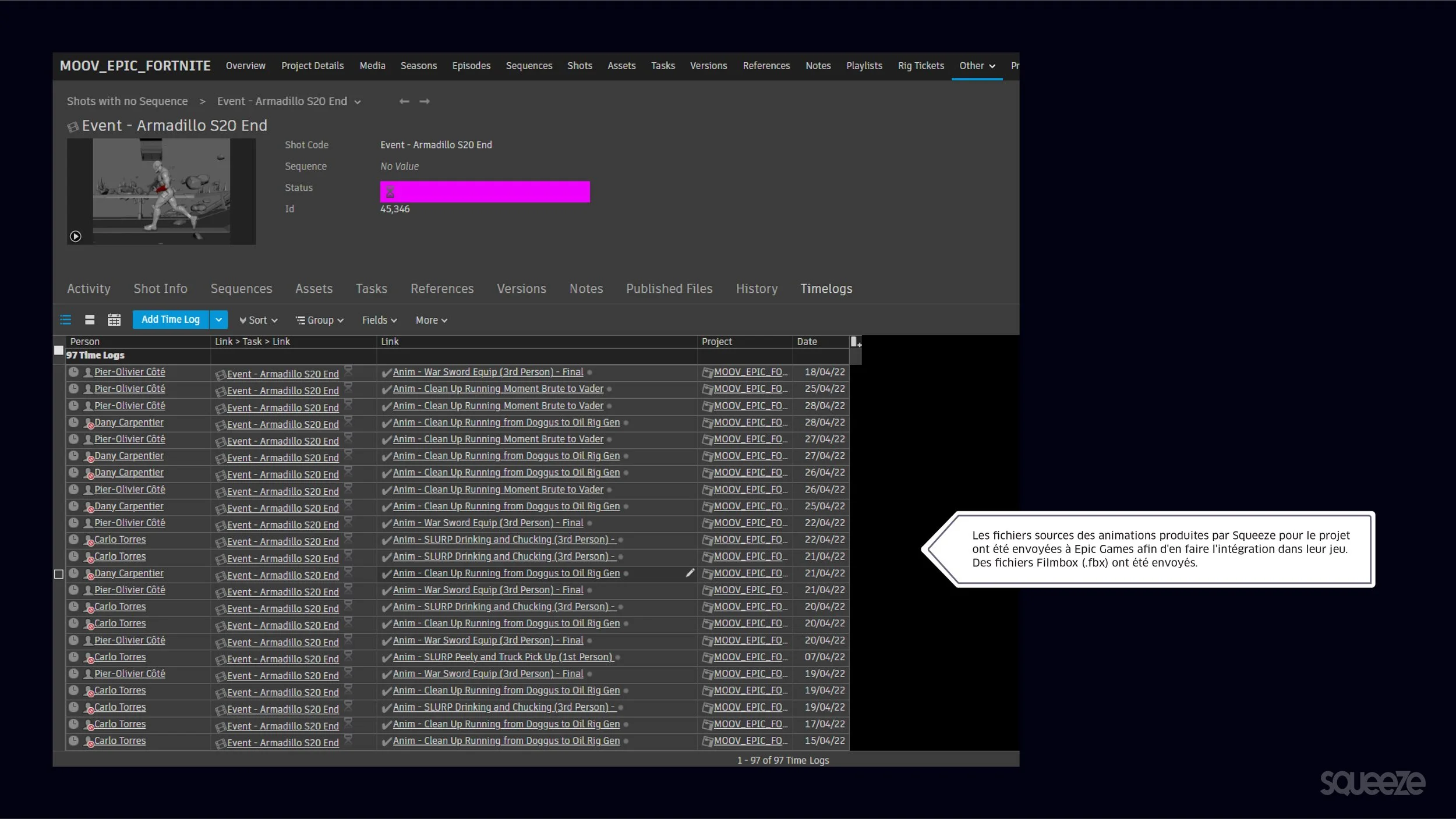Open the Group dropdown menu
The image size is (1456, 819).
(320, 320)
